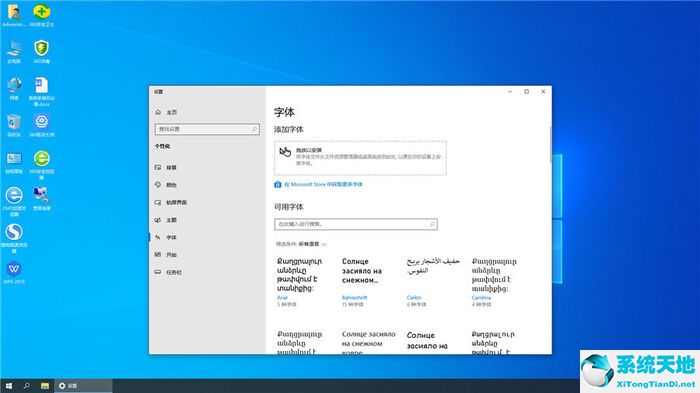Viewport: 700px width, 393px height.
Task: Click the Settings window vertical scrollbar
Action: pos(550,145)
